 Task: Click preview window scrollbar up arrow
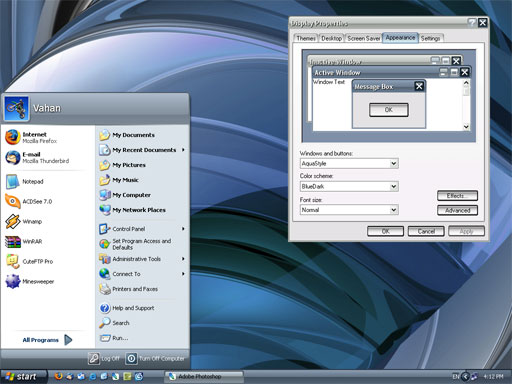click(466, 82)
